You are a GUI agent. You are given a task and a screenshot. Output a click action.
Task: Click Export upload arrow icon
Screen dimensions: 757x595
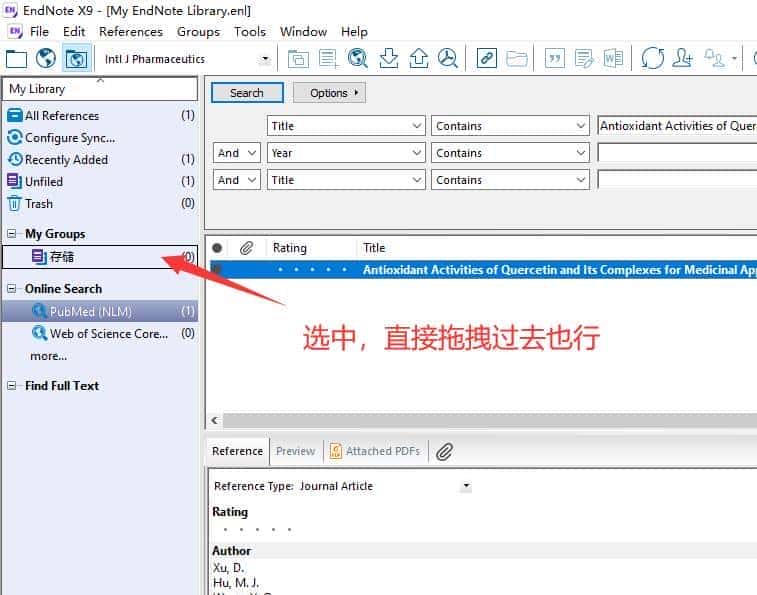pos(419,59)
